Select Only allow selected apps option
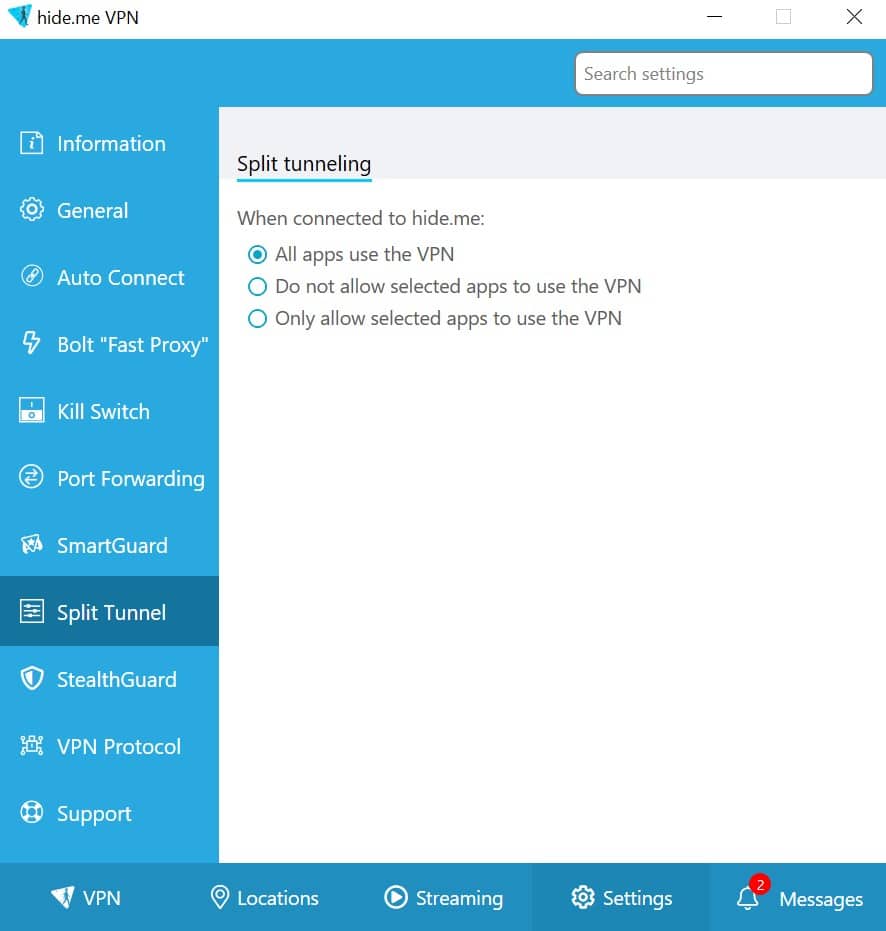 [x=257, y=319]
